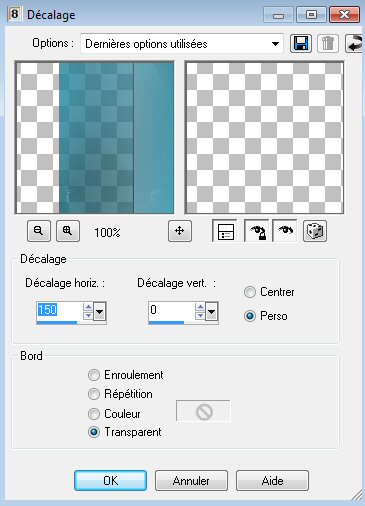365x506 pixels.
Task: Click the preview navigate cross-arrows button
Action: point(180,231)
